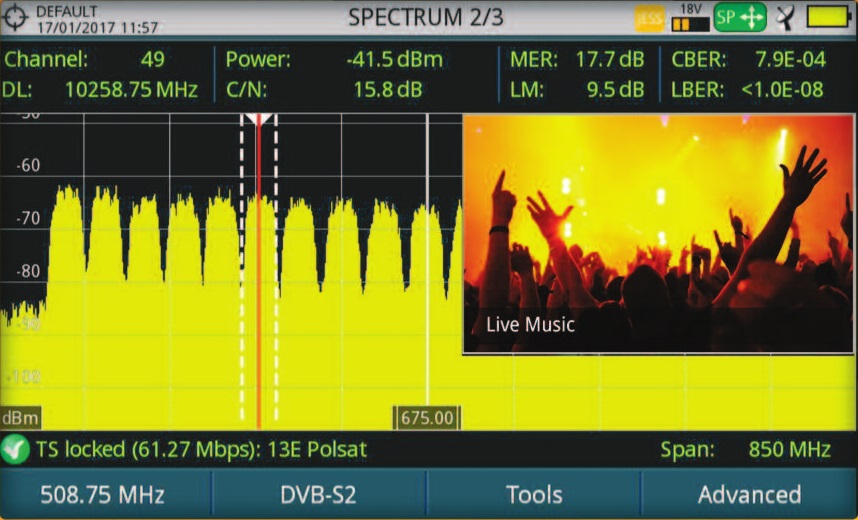This screenshot has width=858, height=520.
Task: Tap the satellite dish band icon
Action: point(786,18)
